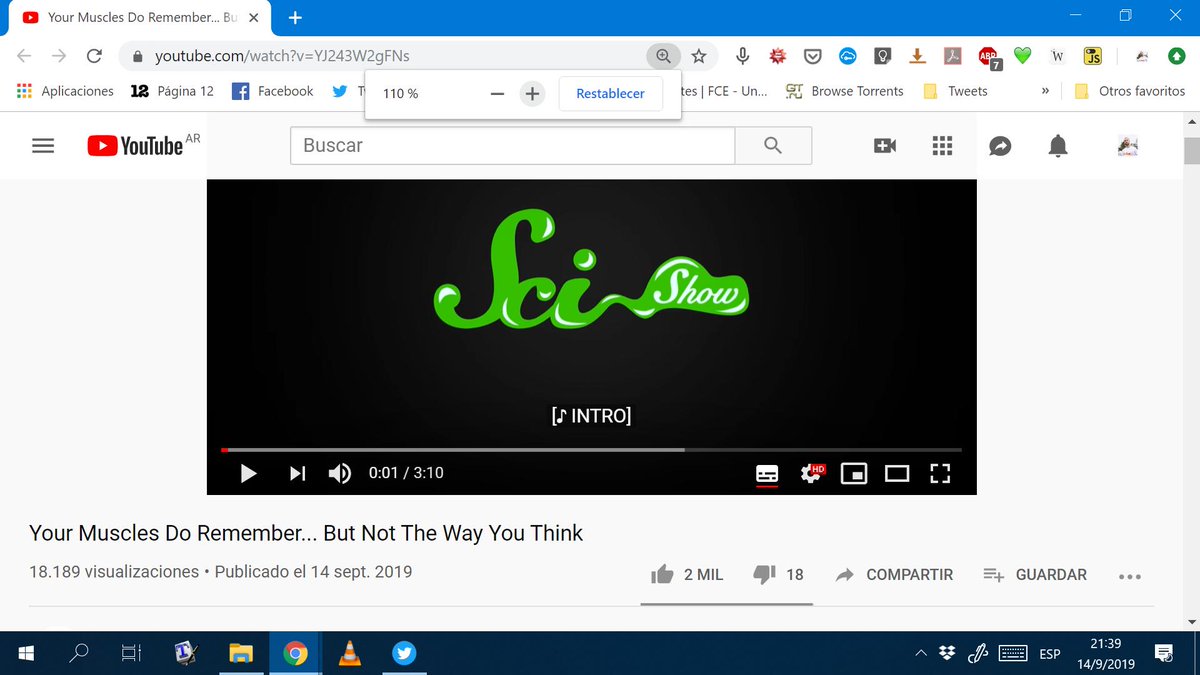Open the Otros favoritos folder
This screenshot has width=1200, height=675.
[x=1129, y=91]
